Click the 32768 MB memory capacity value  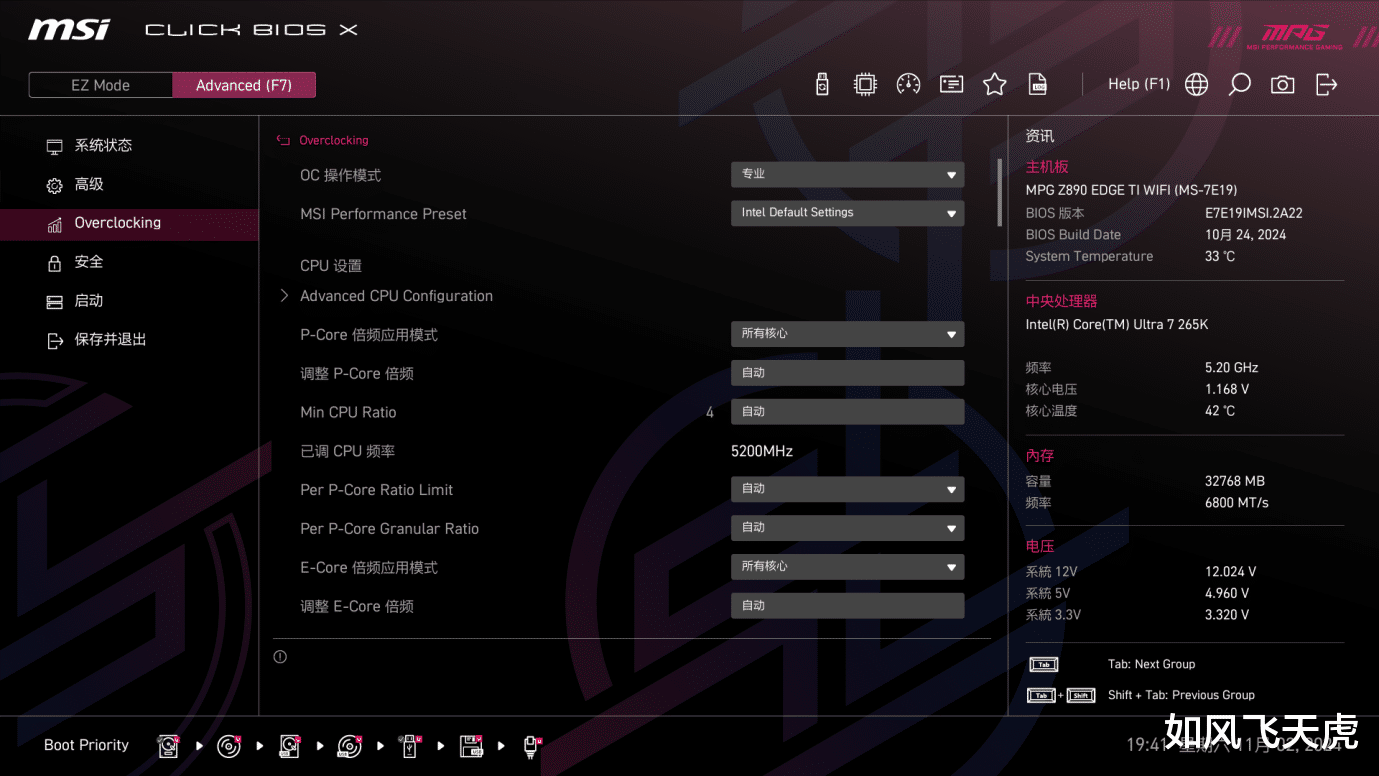(x=1235, y=481)
